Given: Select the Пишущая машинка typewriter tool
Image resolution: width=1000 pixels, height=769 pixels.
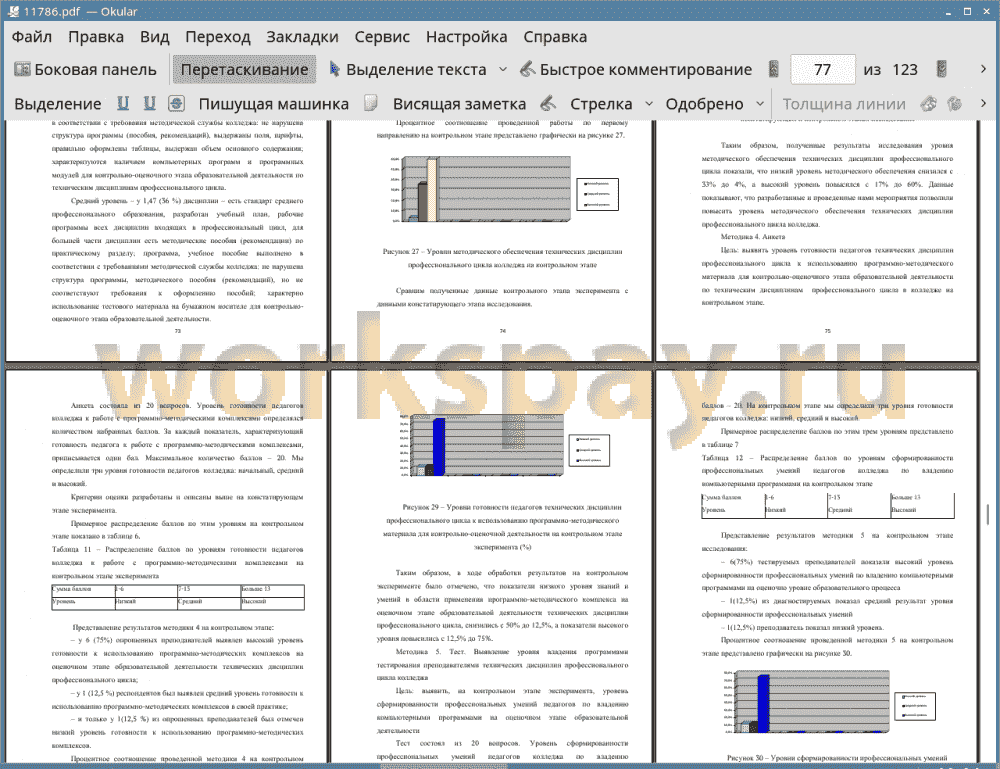Looking at the screenshot, I should click(274, 104).
